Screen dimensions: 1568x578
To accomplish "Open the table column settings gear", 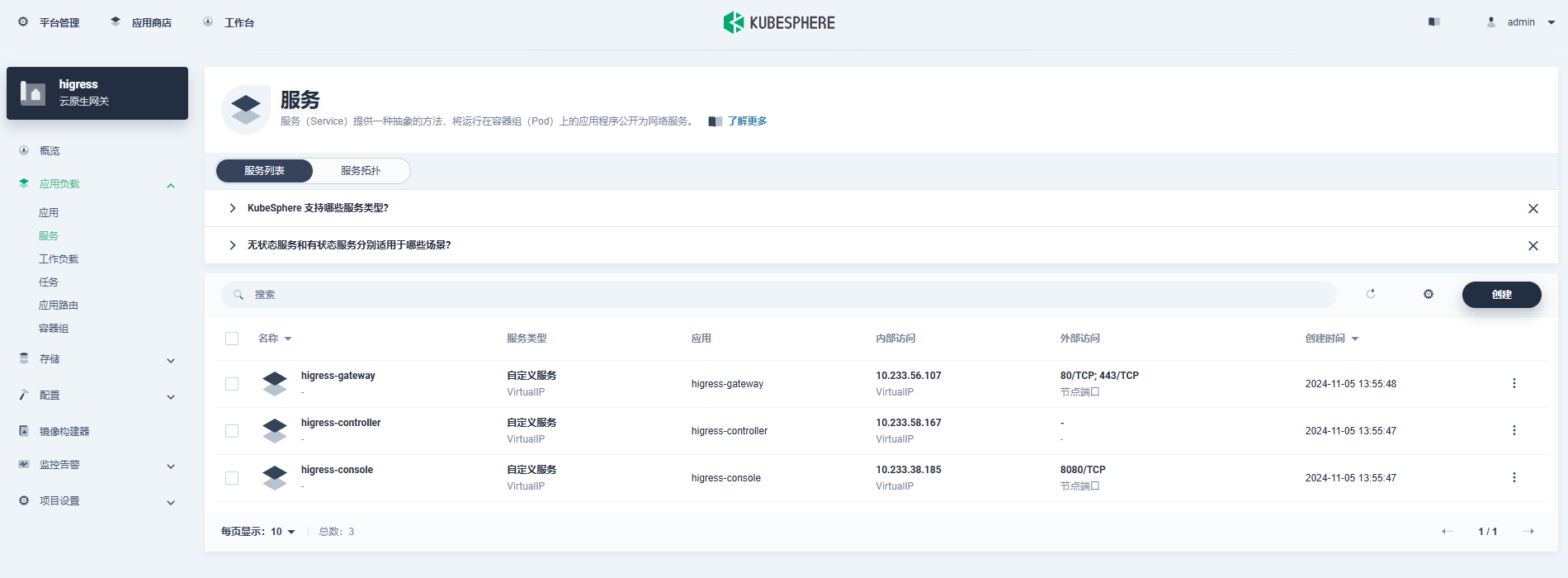I will coord(1429,294).
